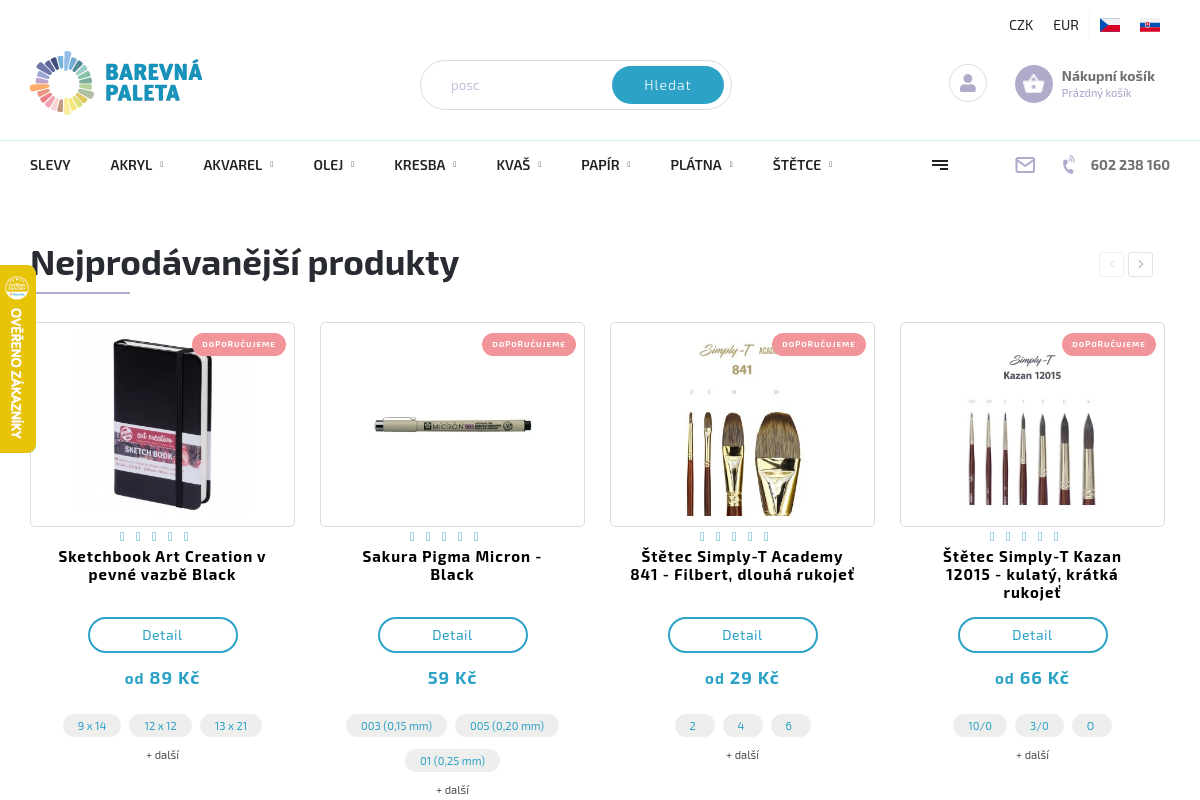Open the hamburger more-categories menu
Image resolution: width=1200 pixels, height=800 pixels.
click(940, 165)
